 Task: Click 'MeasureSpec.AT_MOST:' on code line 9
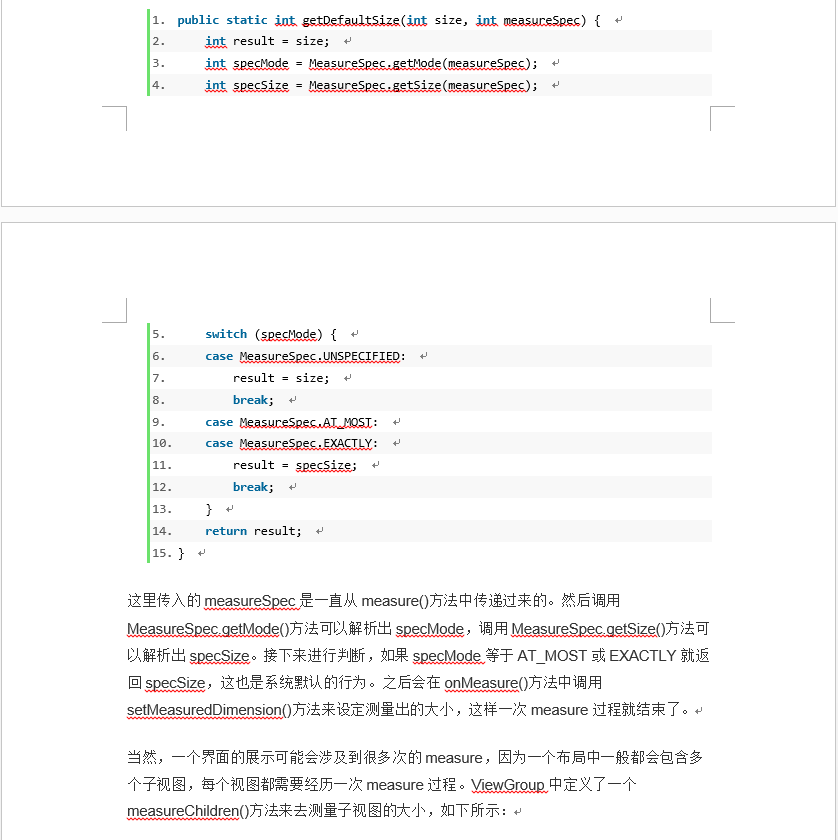tap(309, 422)
